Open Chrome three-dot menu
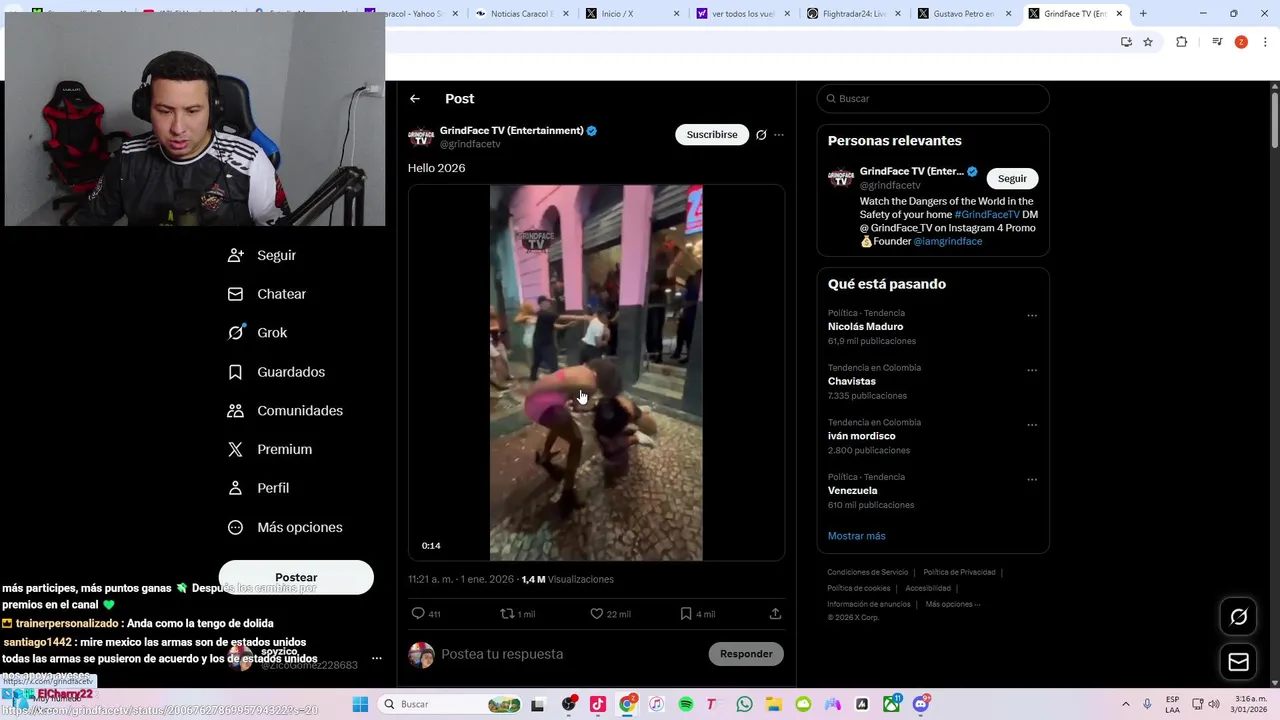The height and width of the screenshot is (720, 1280). tap(1266, 42)
